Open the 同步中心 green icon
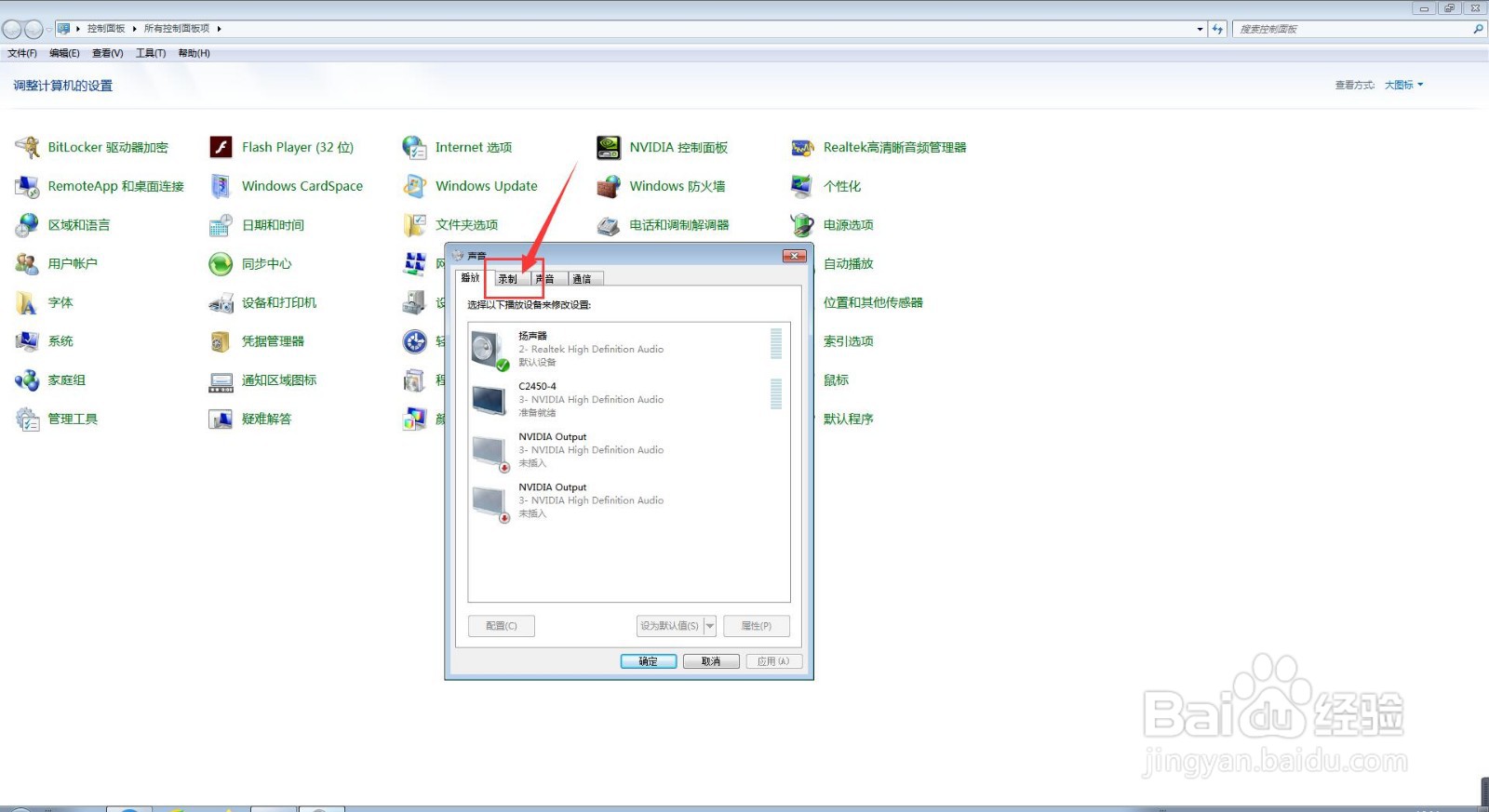1489x812 pixels. click(x=221, y=264)
